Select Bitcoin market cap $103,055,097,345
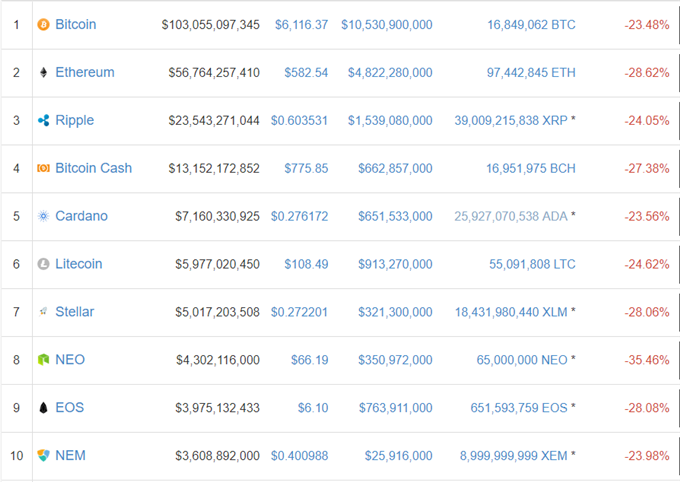Screen dimensions: 680x482 [211, 25]
